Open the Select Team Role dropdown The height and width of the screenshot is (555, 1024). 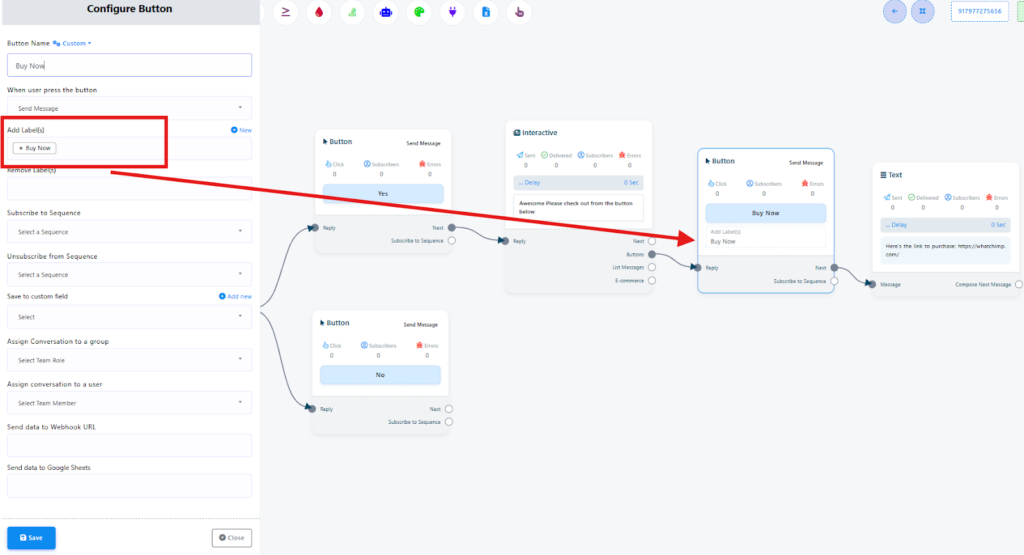[129, 359]
